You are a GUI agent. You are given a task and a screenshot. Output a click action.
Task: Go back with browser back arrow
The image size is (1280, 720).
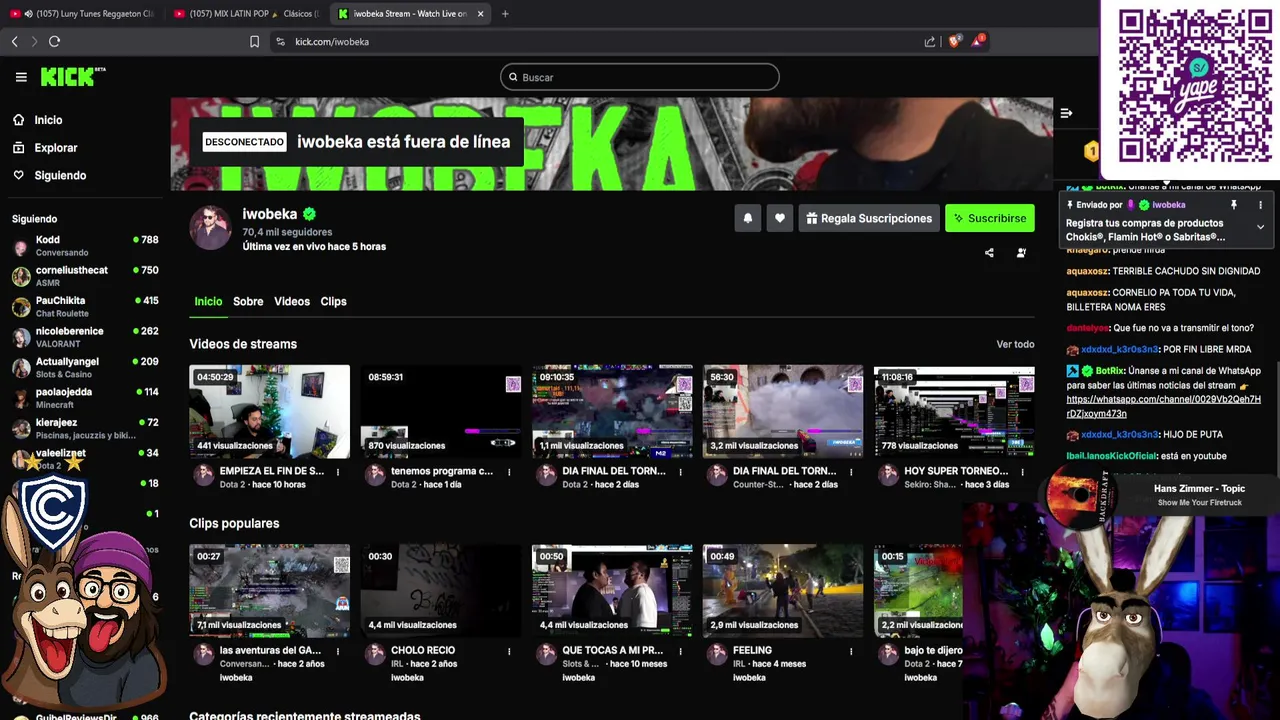[14, 41]
